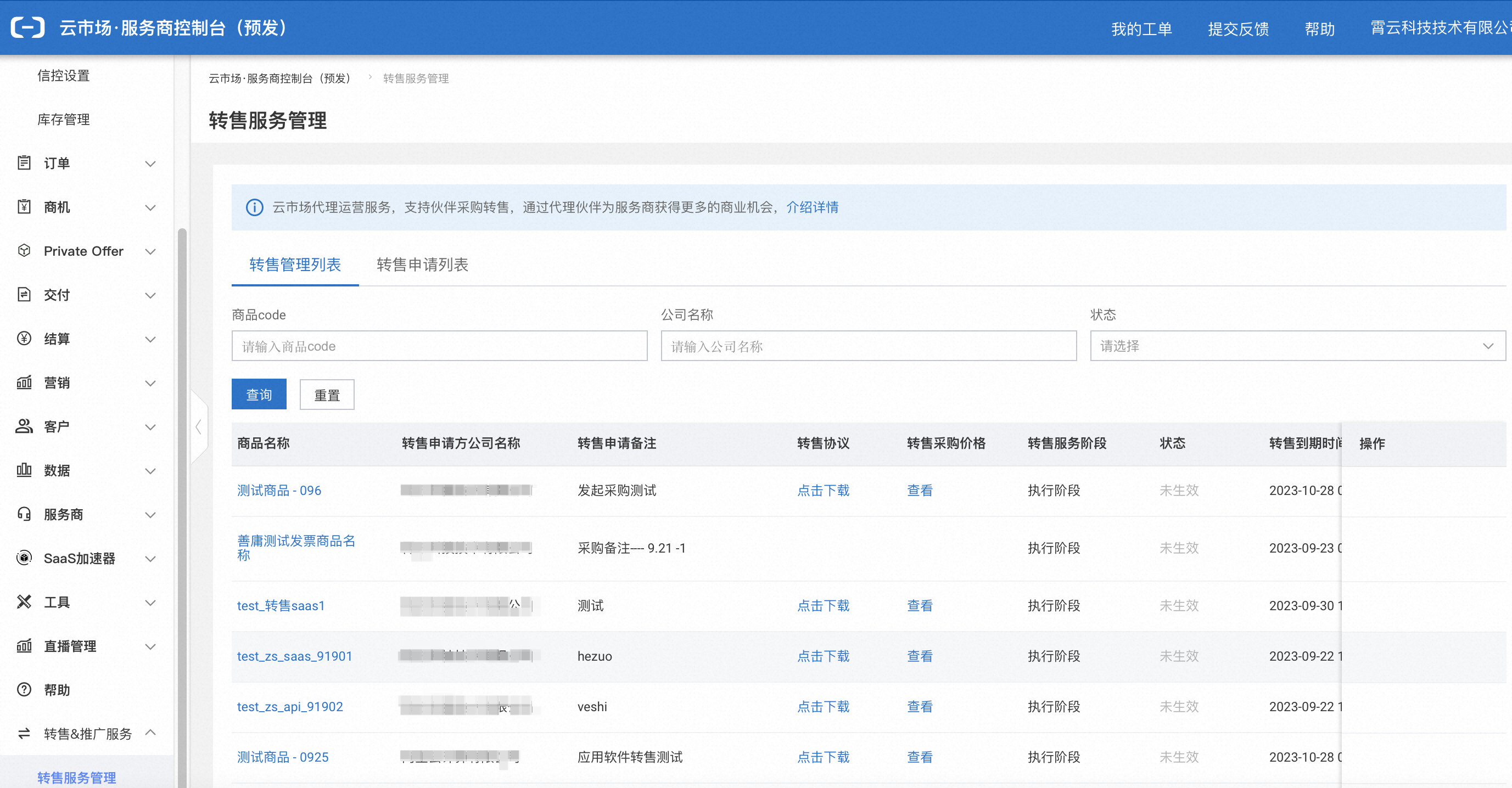
Task: Click the 商机 sidebar icon
Action: pyautogui.click(x=24, y=206)
